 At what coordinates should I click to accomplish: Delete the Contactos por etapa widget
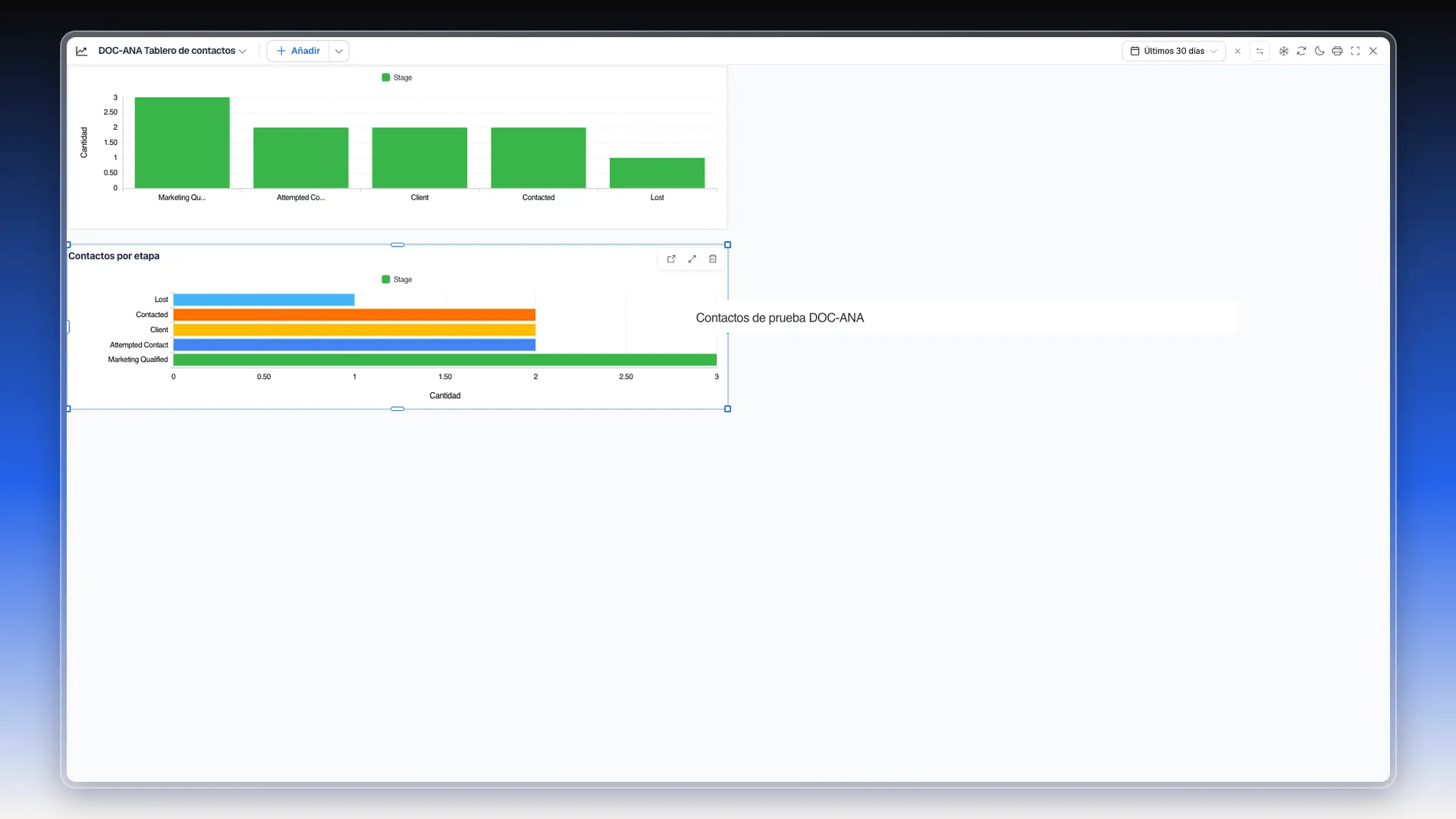tap(713, 259)
